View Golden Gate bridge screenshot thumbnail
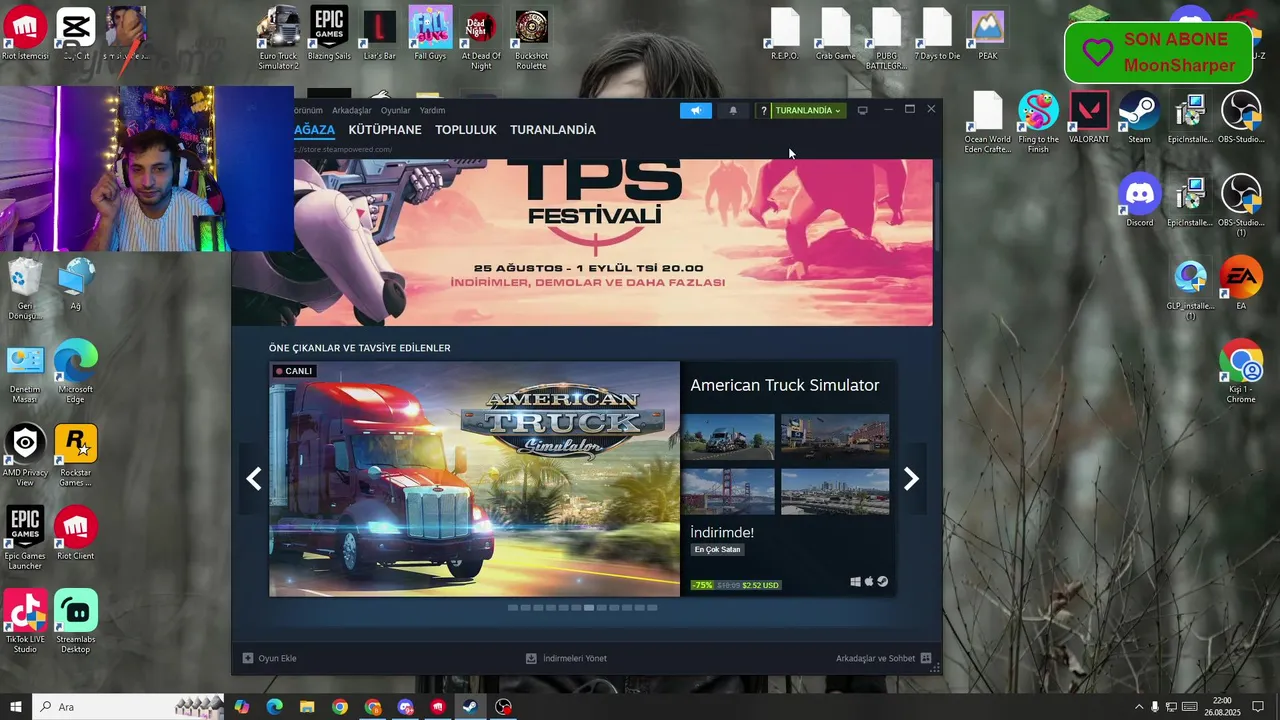1280x720 pixels. pyautogui.click(x=728, y=491)
